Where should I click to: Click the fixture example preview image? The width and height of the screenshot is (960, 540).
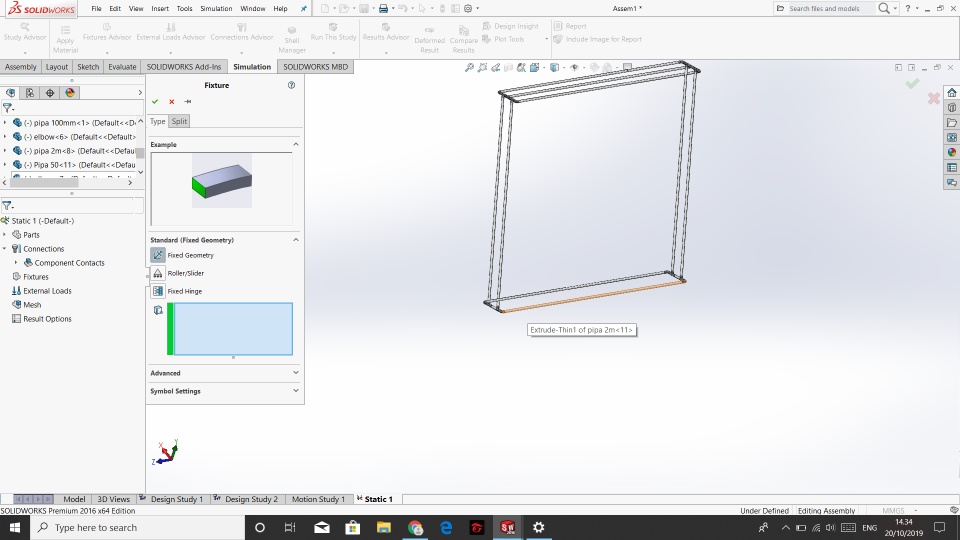pos(222,181)
